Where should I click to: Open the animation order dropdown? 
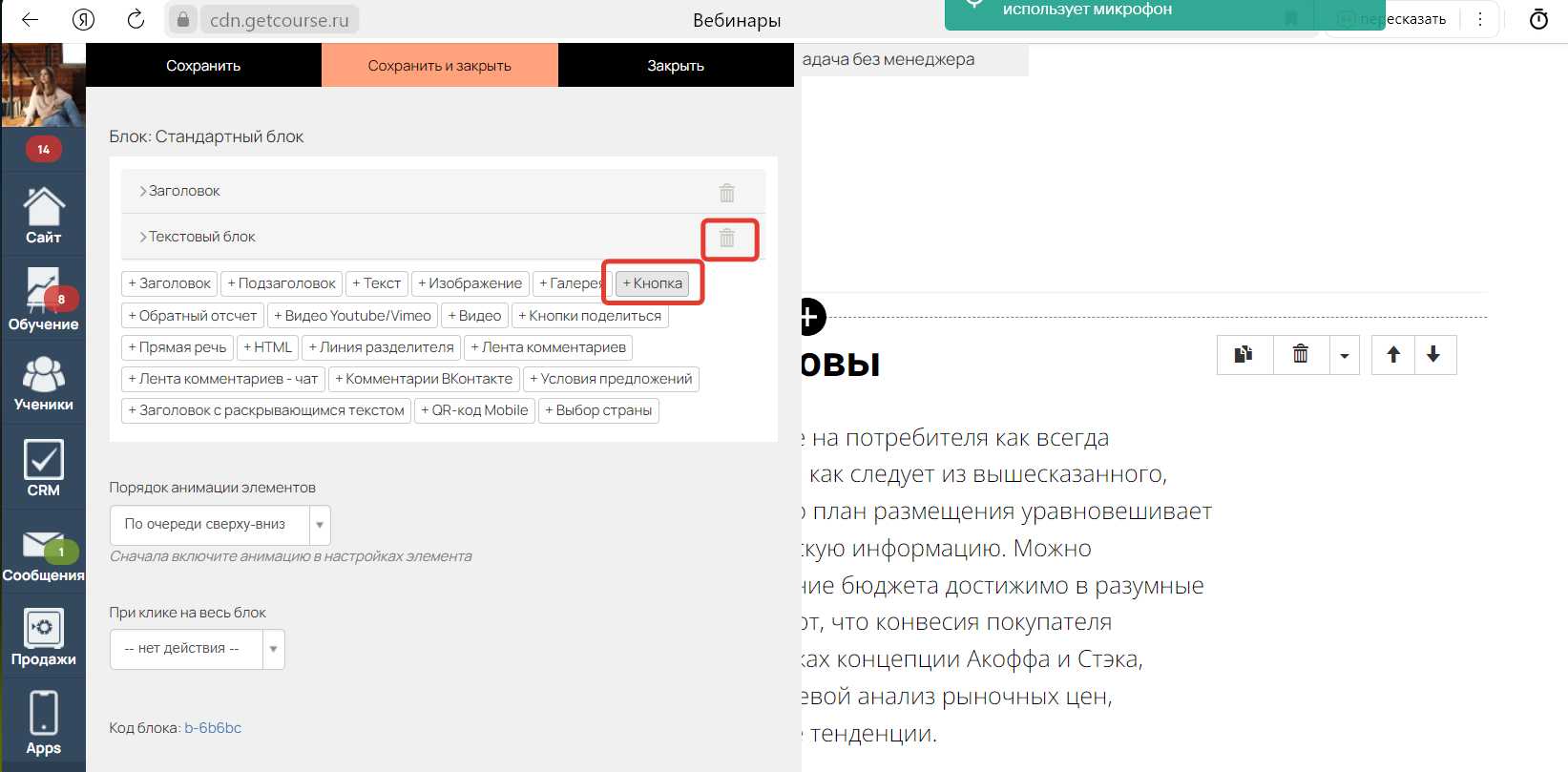[220, 525]
